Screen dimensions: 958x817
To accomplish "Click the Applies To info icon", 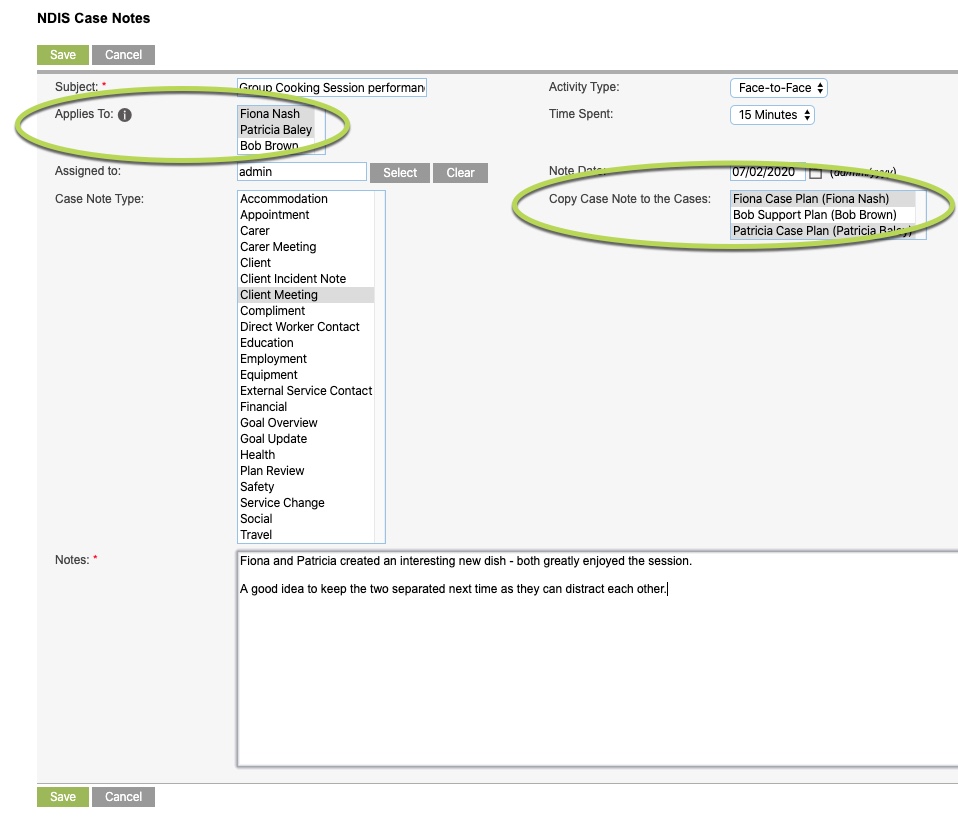I will pyautogui.click(x=125, y=115).
